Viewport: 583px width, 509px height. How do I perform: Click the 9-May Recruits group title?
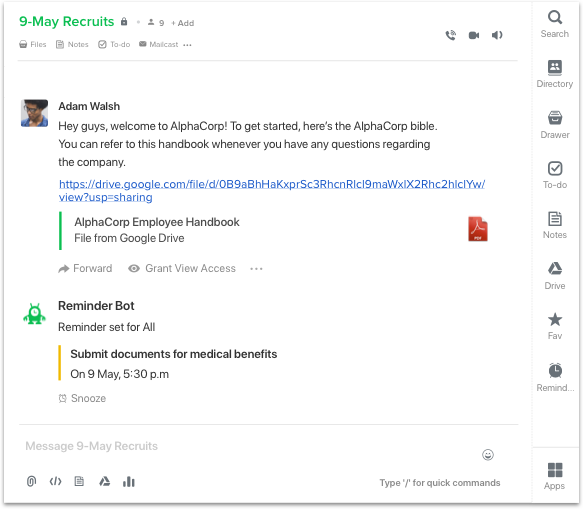pyautogui.click(x=67, y=22)
